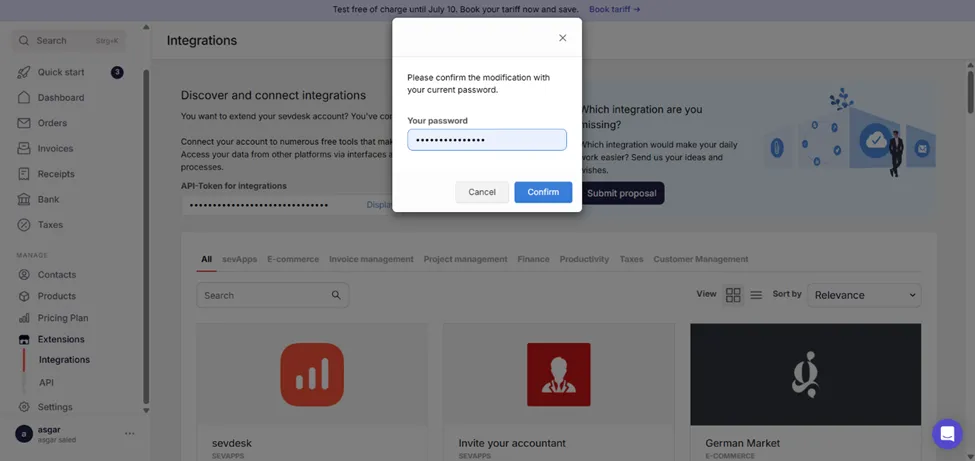Click sidebar scroll up arrow
975x461 pixels.
(146, 27)
